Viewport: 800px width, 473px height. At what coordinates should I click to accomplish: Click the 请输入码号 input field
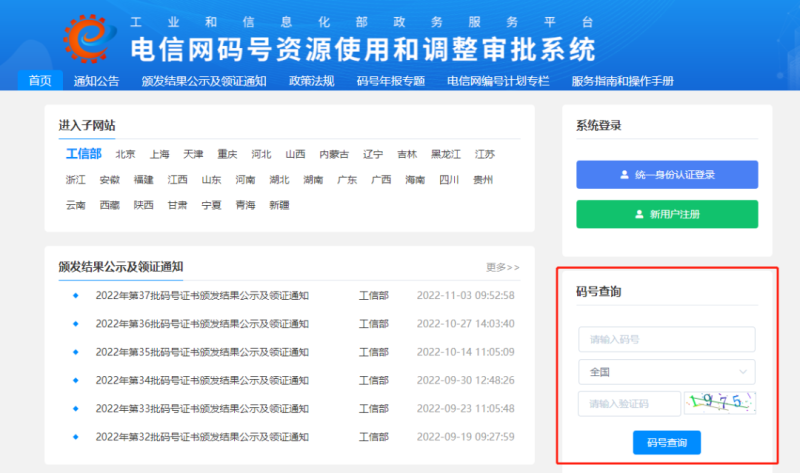pyautogui.click(x=666, y=339)
